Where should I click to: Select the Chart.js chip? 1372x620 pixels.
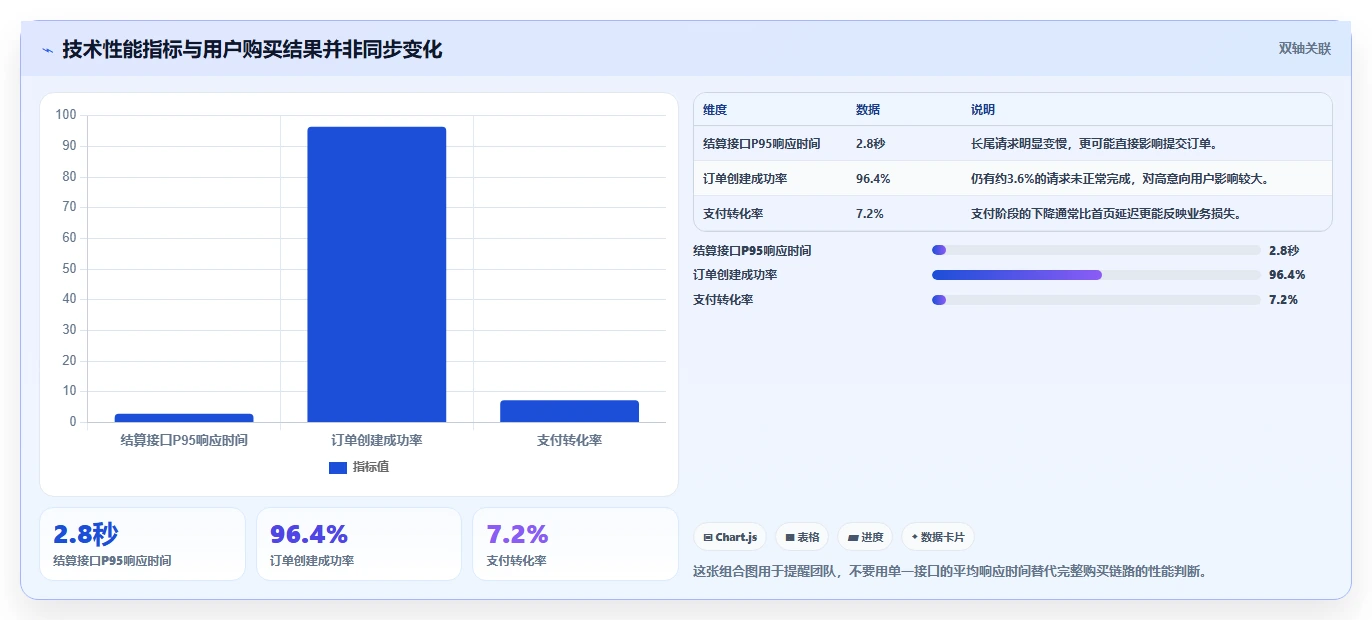730,537
